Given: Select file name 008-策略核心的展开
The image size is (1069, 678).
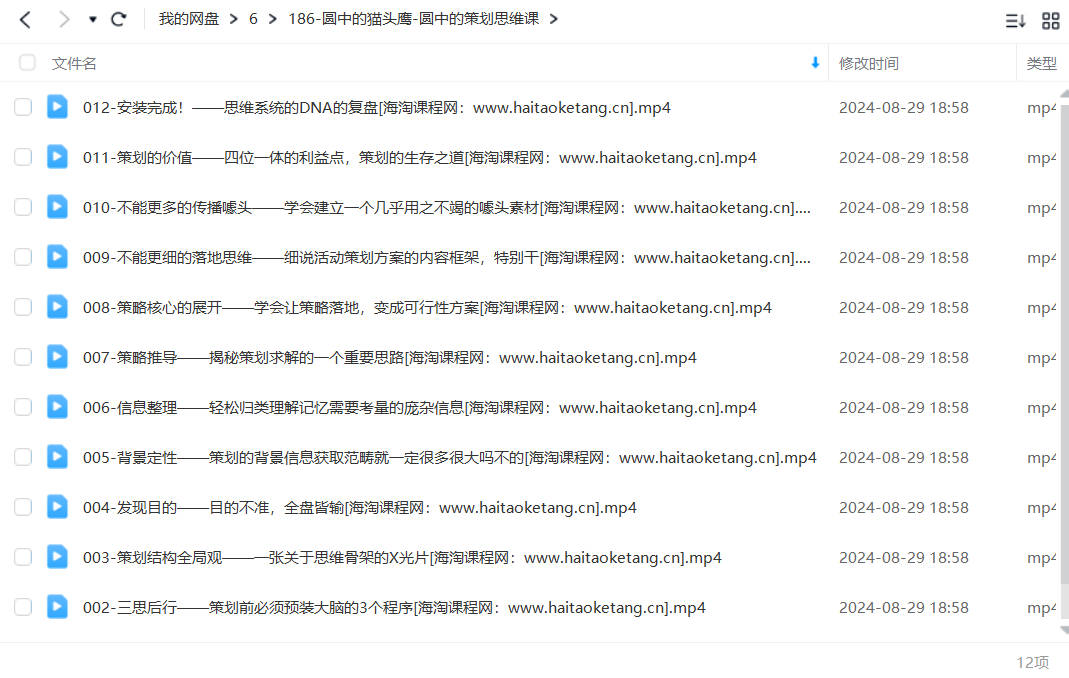Looking at the screenshot, I should click(x=427, y=308).
